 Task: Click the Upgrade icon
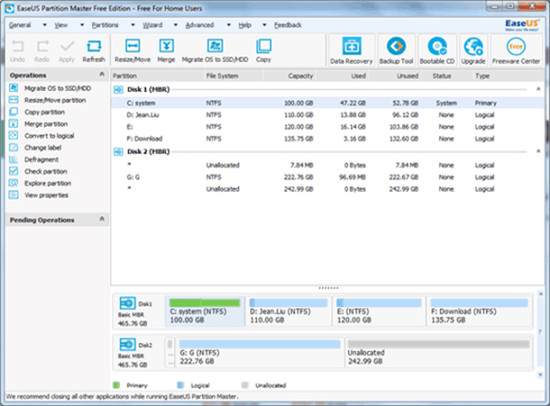click(x=473, y=51)
